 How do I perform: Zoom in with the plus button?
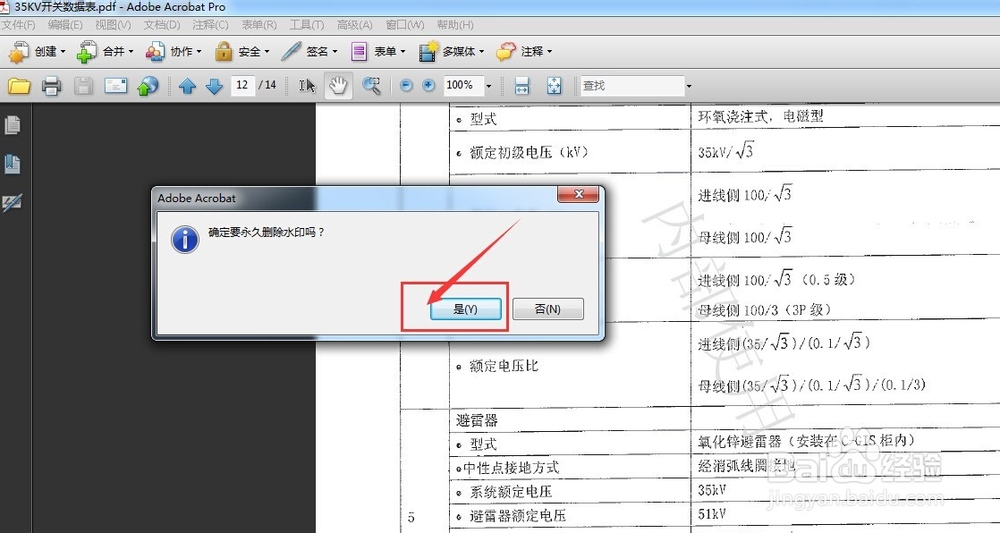(429, 85)
